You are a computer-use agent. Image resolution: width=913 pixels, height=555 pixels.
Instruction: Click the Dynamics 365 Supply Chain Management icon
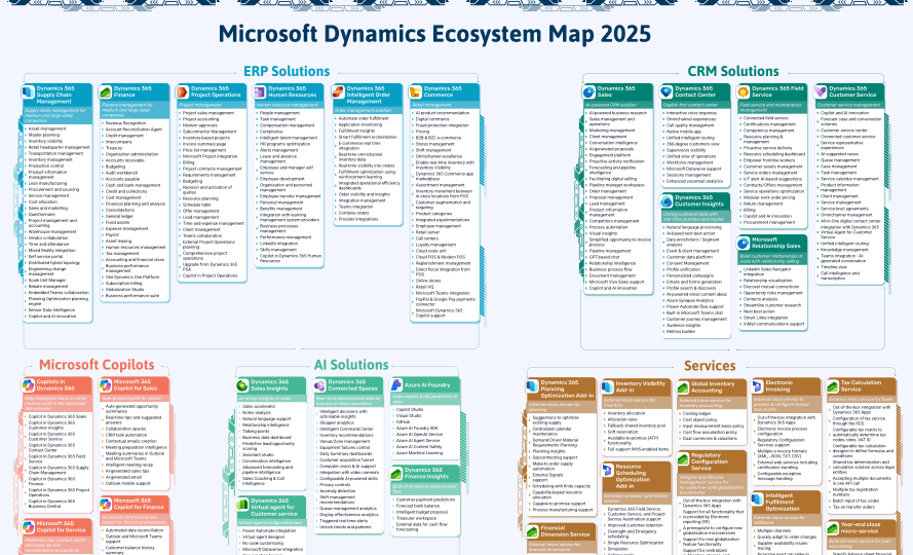coord(29,92)
